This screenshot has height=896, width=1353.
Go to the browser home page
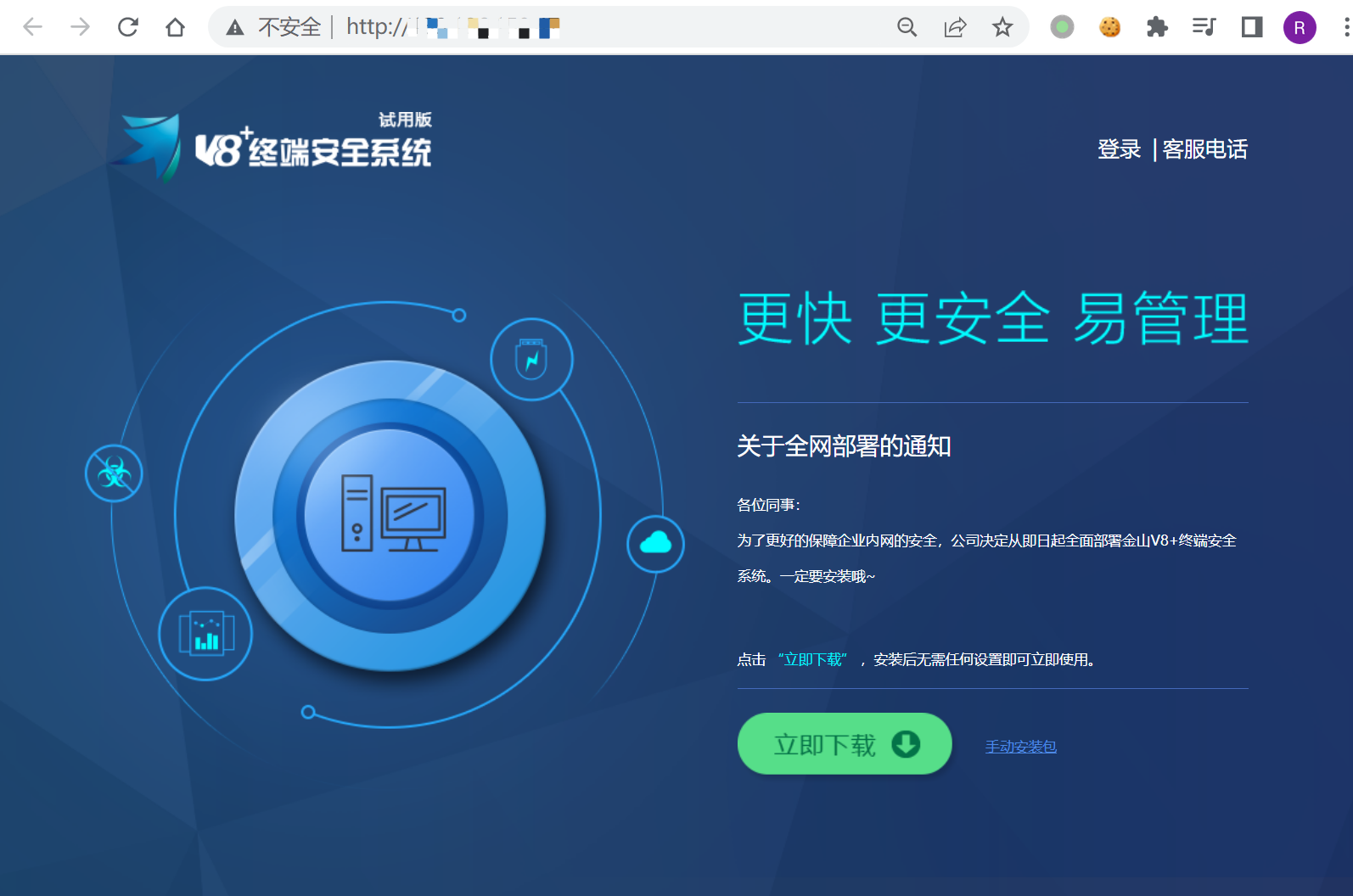click(x=175, y=27)
